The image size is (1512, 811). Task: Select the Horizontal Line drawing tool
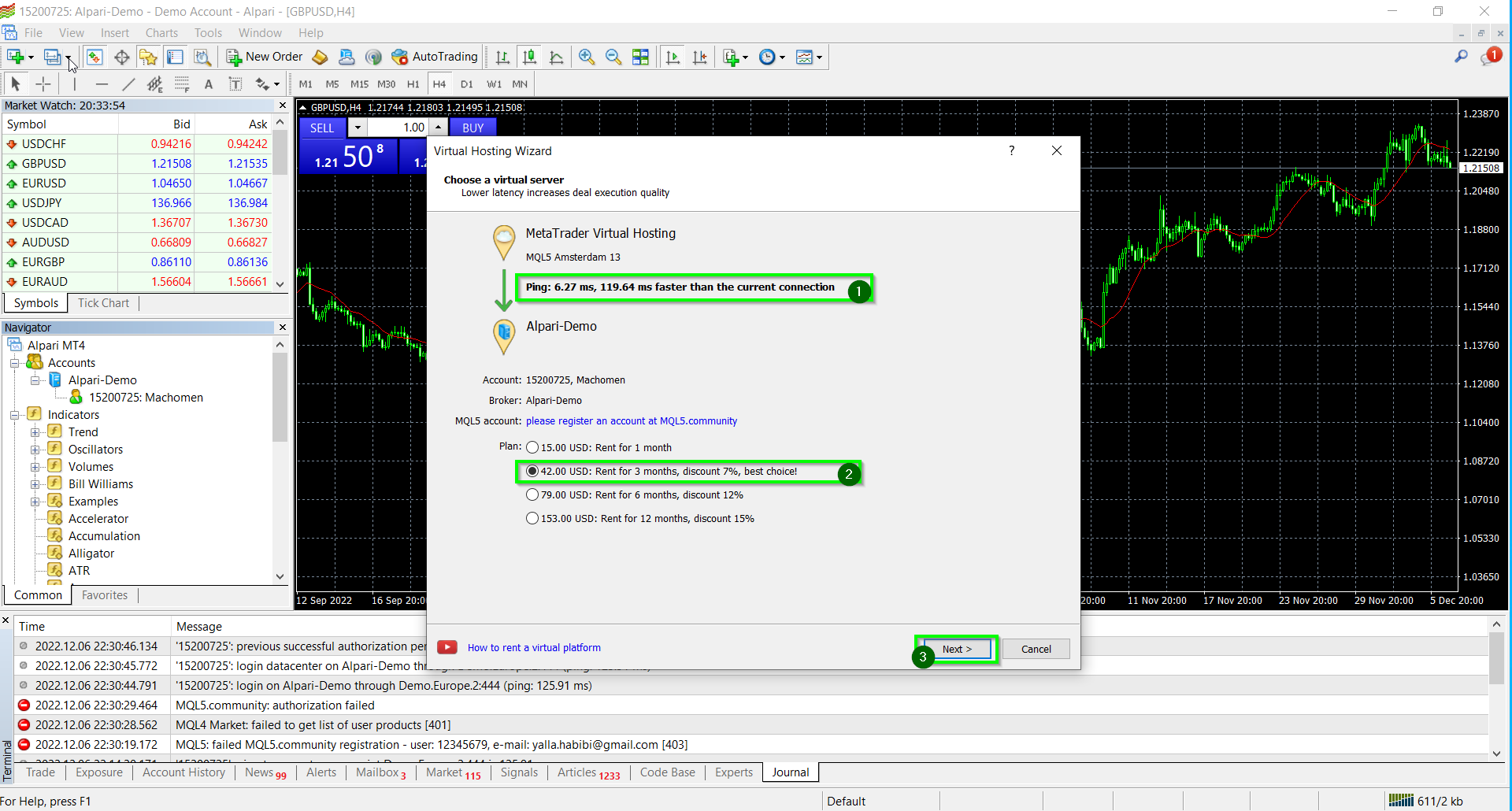(102, 83)
